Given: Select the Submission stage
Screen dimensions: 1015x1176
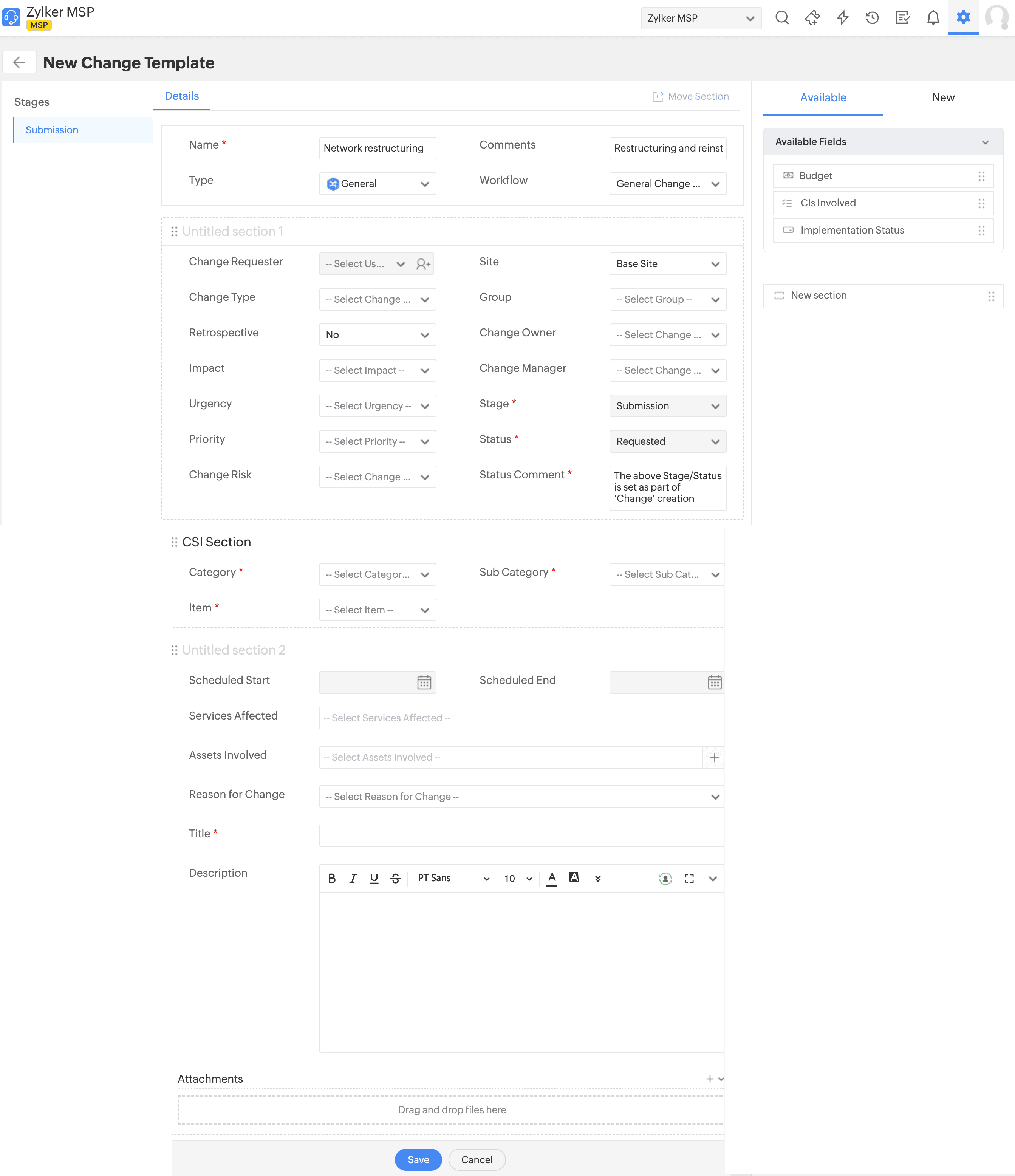Looking at the screenshot, I should [52, 130].
